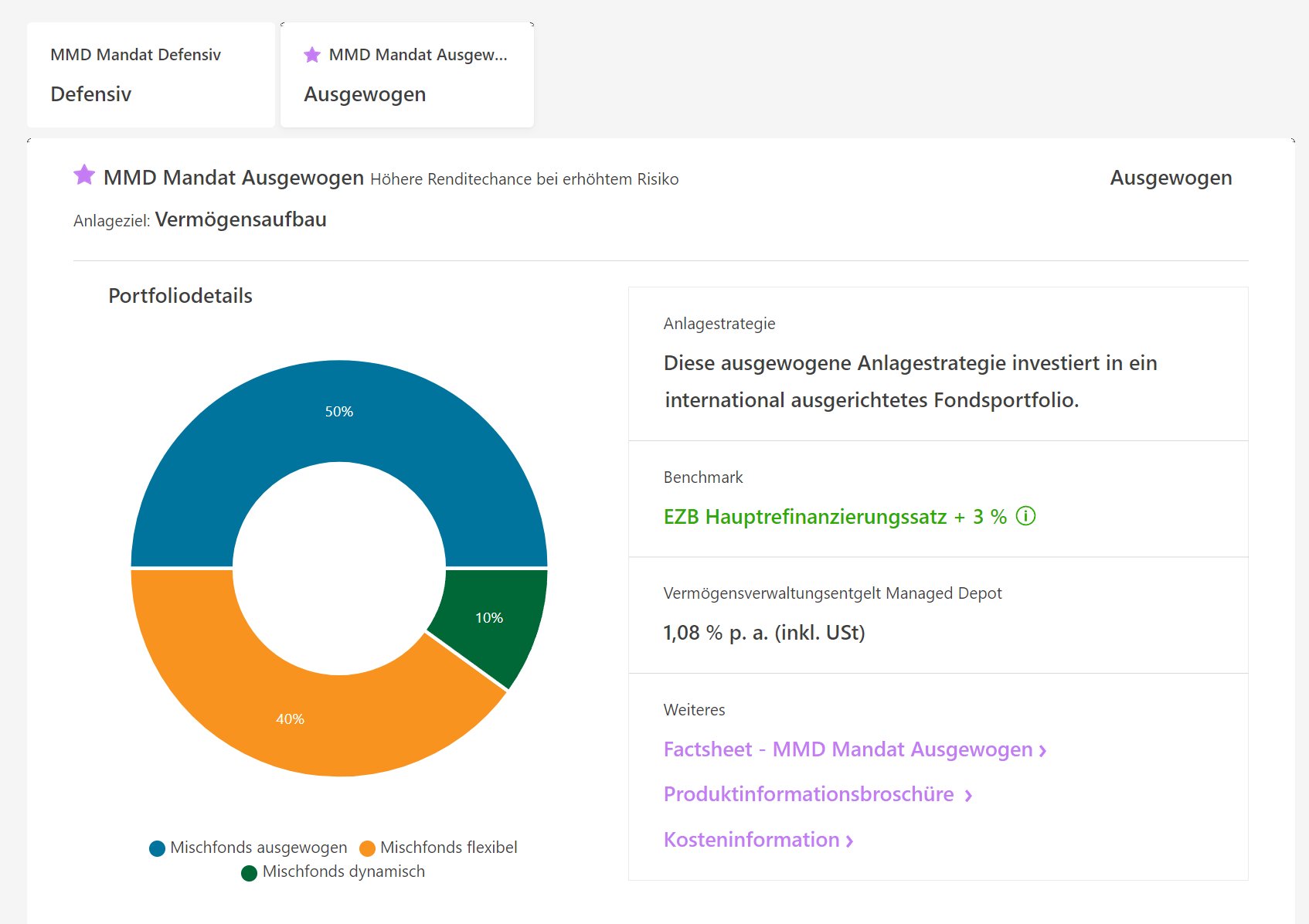The height and width of the screenshot is (924, 1309).
Task: Click the orange legend dot for Mischfonds flexibel
Action: [x=367, y=848]
